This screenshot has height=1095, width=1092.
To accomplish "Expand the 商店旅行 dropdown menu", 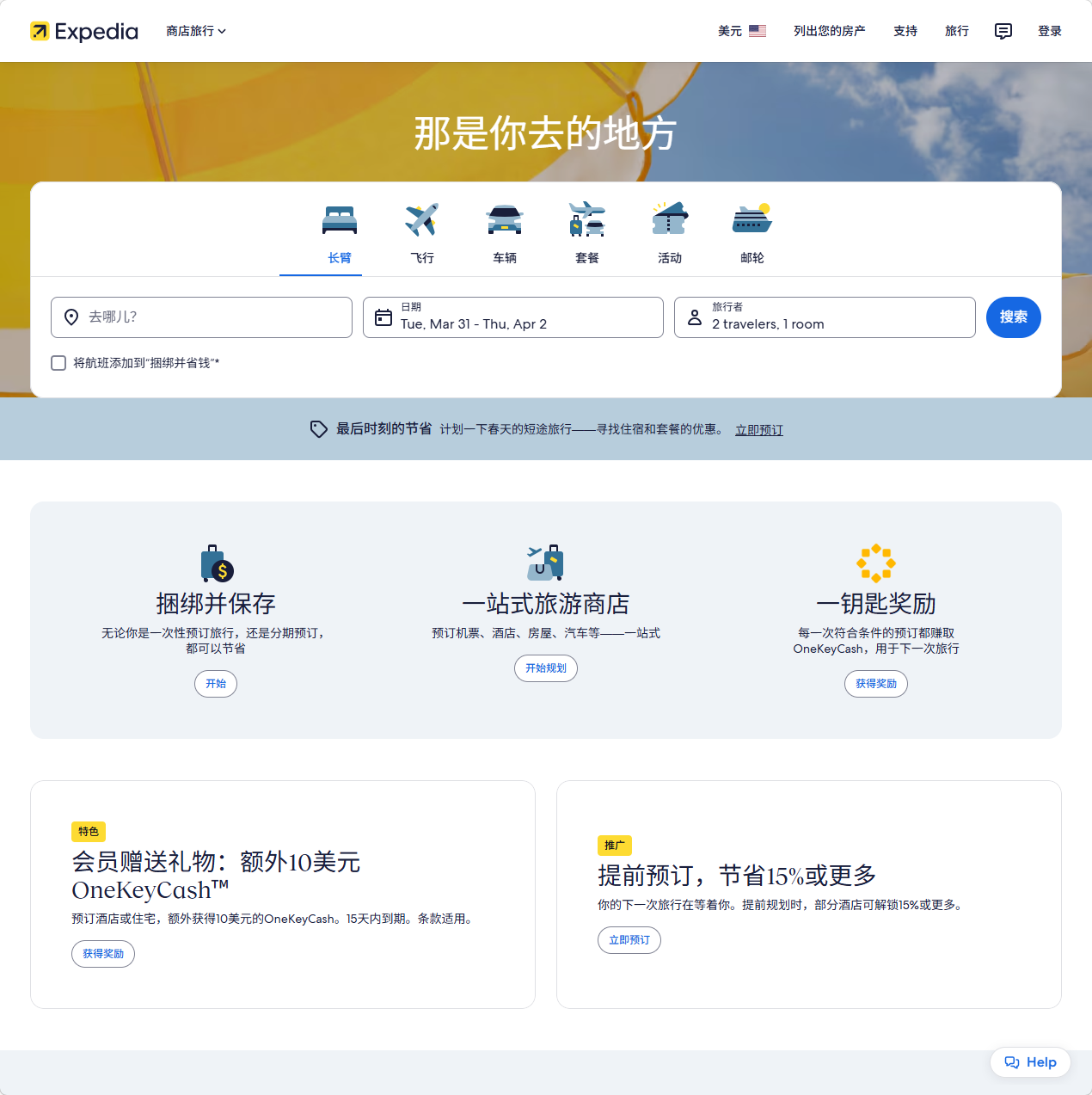I will [x=196, y=31].
